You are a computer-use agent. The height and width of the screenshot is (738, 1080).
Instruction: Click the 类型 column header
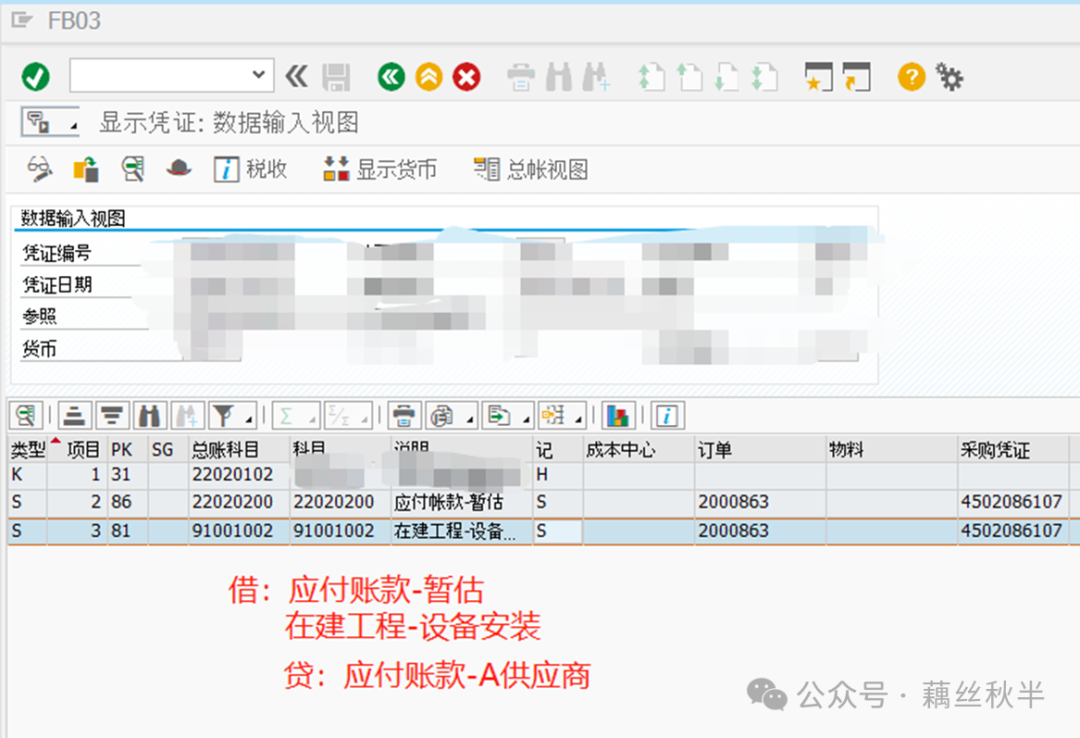(28, 450)
